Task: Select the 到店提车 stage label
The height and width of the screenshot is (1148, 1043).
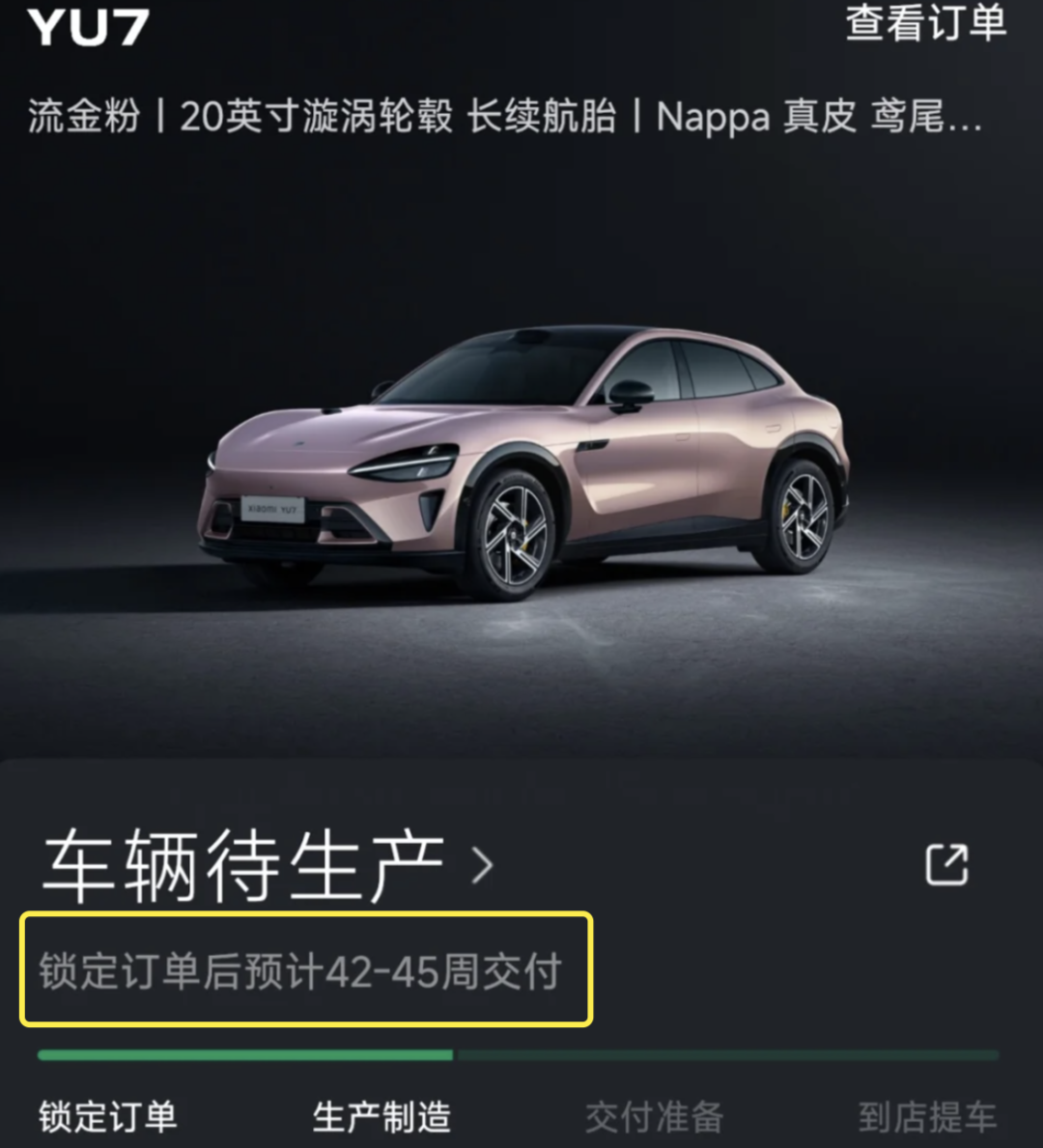Action: tap(927, 1117)
